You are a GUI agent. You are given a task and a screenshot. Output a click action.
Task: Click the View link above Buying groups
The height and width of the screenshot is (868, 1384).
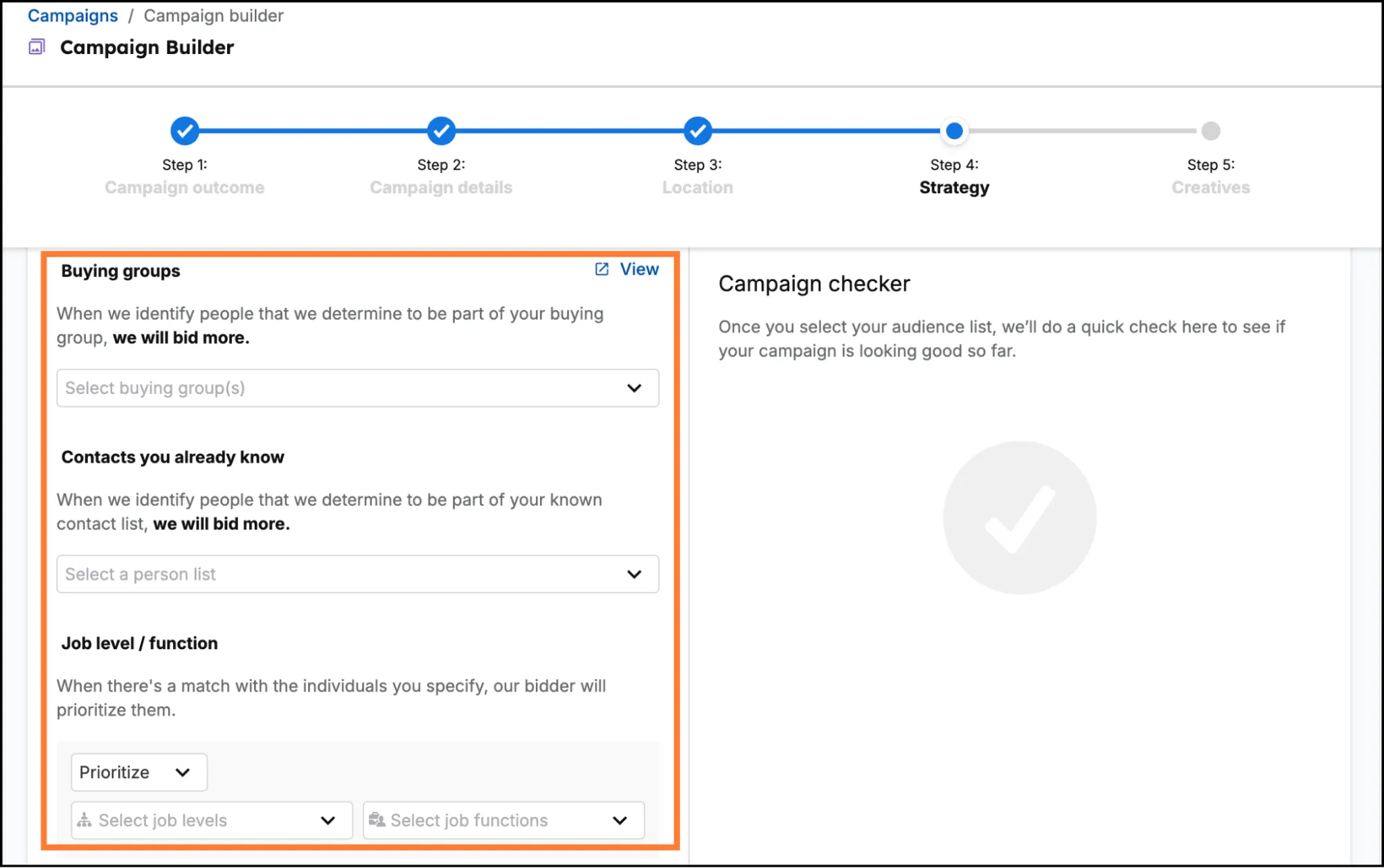pos(638,269)
